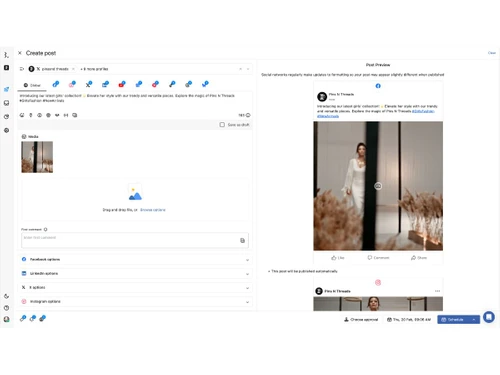Switch to the X network tab
The width and height of the screenshot is (500, 375).
[x=89, y=84]
